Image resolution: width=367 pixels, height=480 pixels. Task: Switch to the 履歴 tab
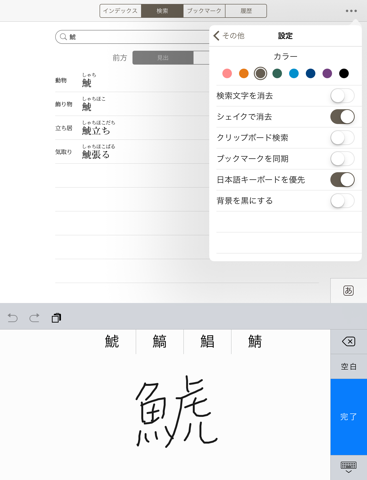(246, 11)
